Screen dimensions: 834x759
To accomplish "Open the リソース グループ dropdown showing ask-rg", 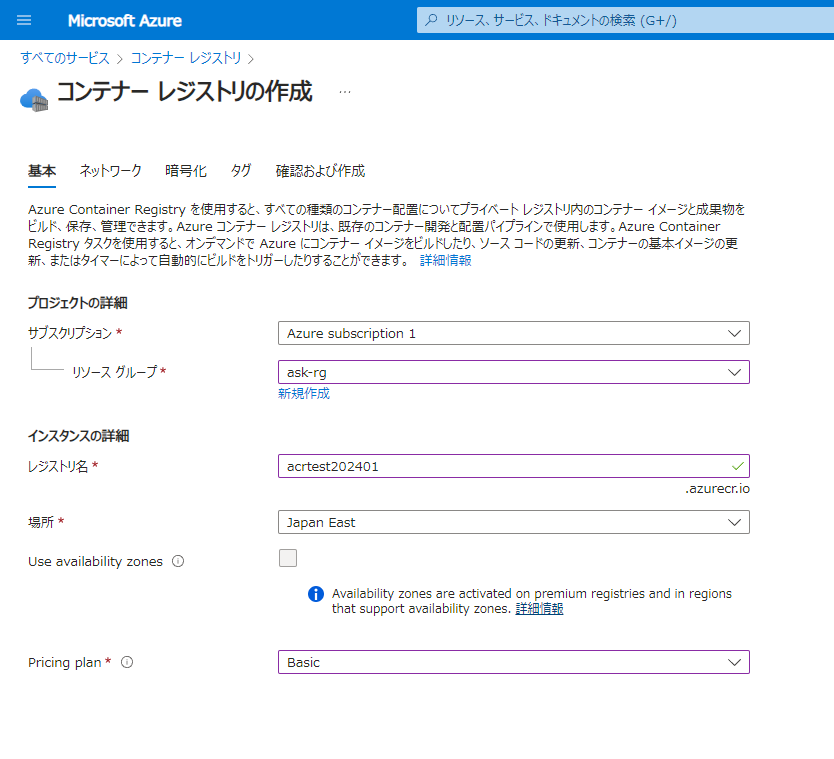I will 514,372.
